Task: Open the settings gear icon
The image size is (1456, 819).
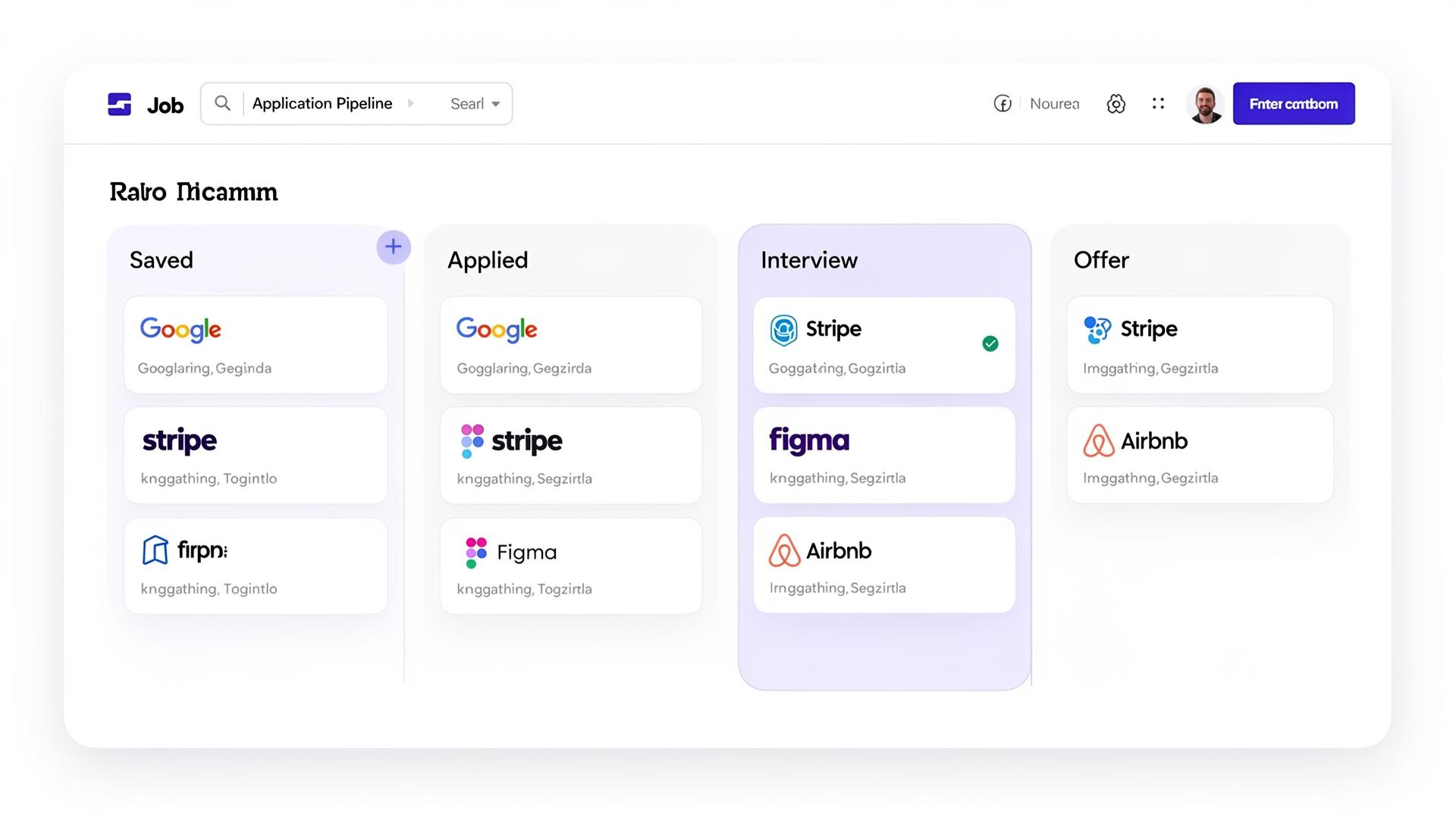Action: pos(1116,104)
